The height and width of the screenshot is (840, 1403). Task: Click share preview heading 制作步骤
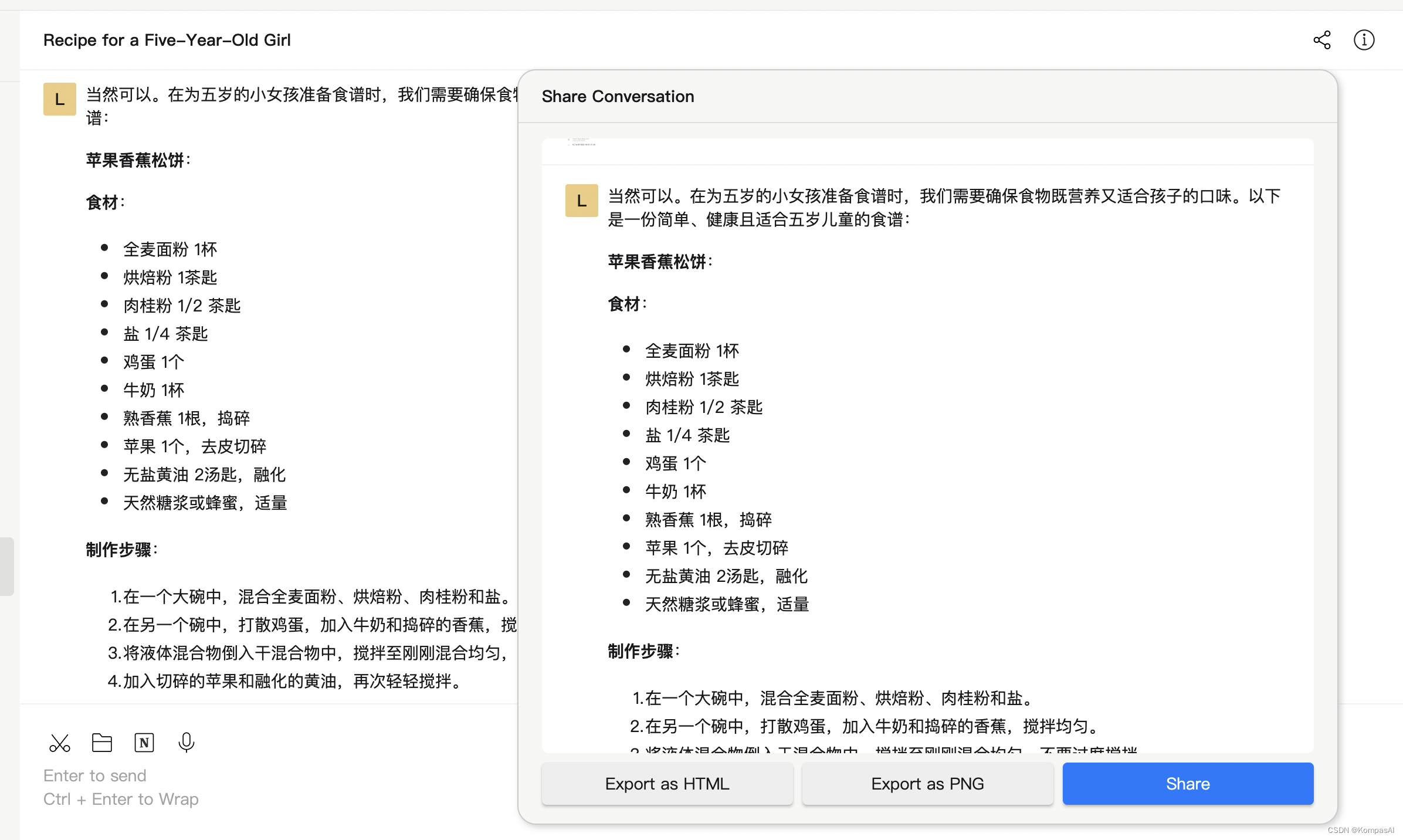[644, 651]
